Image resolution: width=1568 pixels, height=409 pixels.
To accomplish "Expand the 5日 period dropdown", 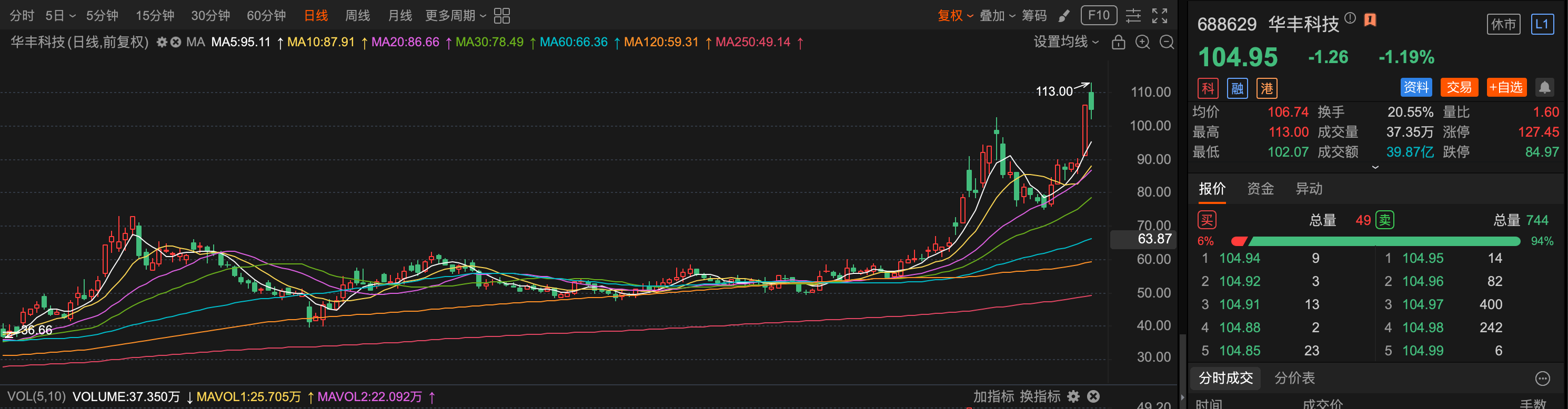I will 61,16.
